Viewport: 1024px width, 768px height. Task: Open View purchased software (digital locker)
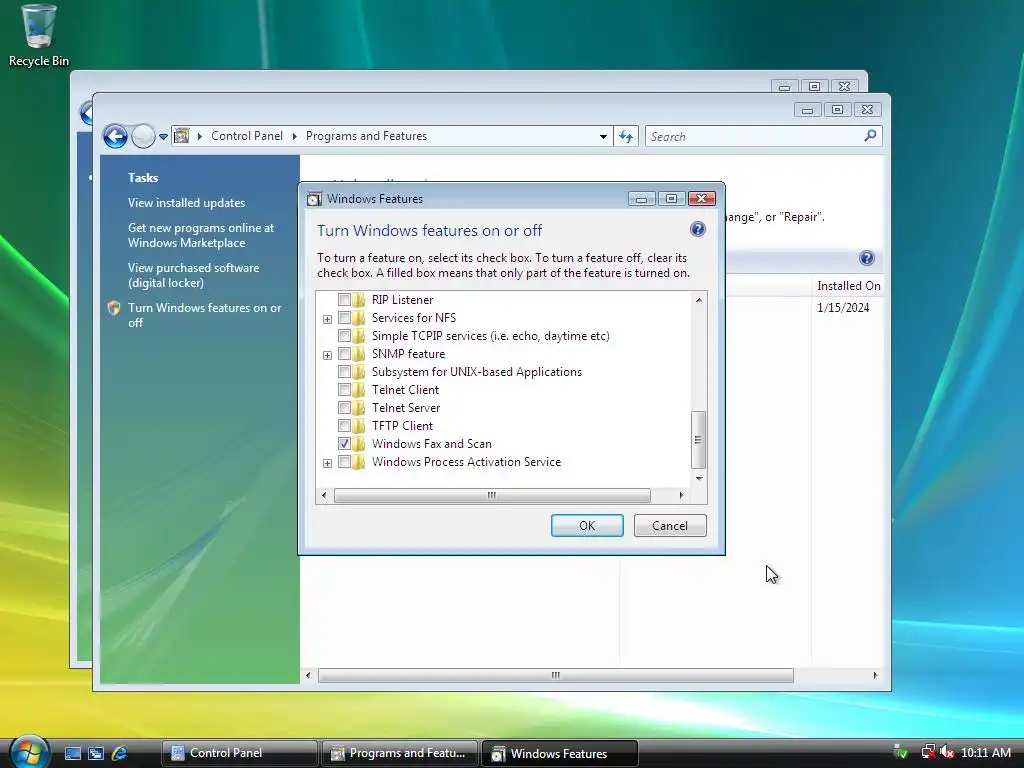click(x=193, y=275)
